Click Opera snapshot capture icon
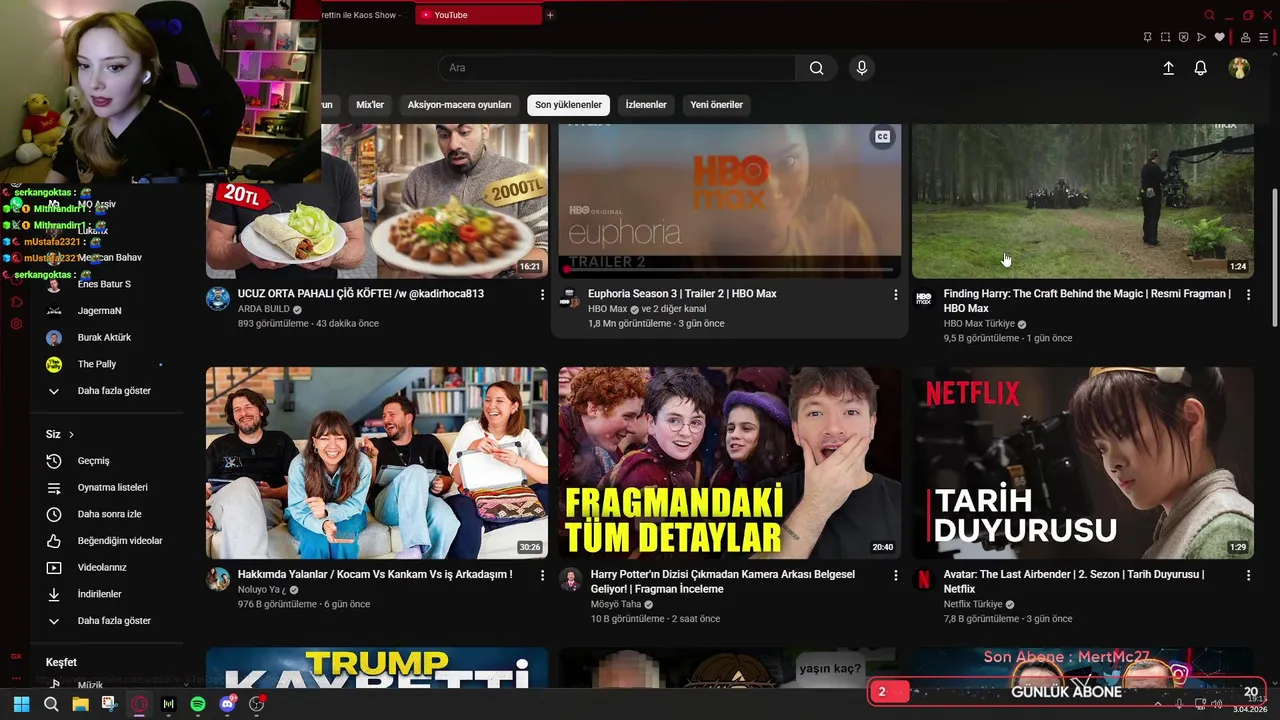Viewport: 1280px width, 720px height. pyautogui.click(x=1166, y=37)
